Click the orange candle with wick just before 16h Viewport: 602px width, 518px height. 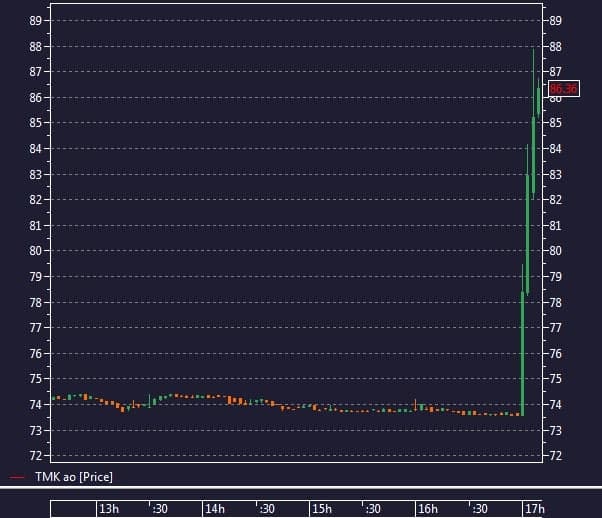(415, 405)
